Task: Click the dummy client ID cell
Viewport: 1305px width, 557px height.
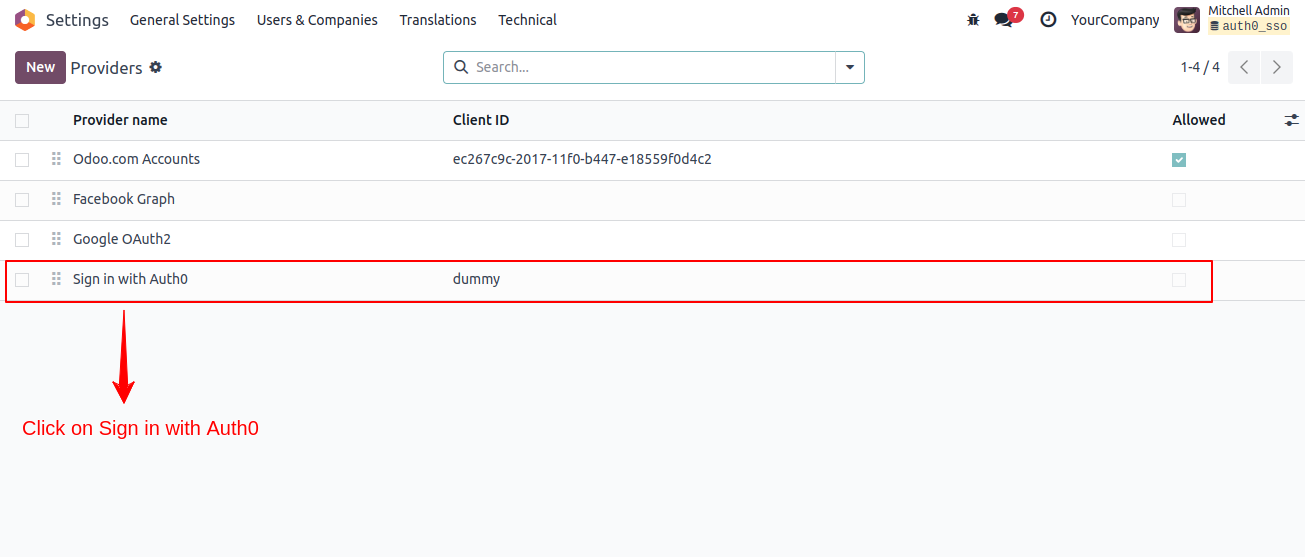Action: coord(476,280)
